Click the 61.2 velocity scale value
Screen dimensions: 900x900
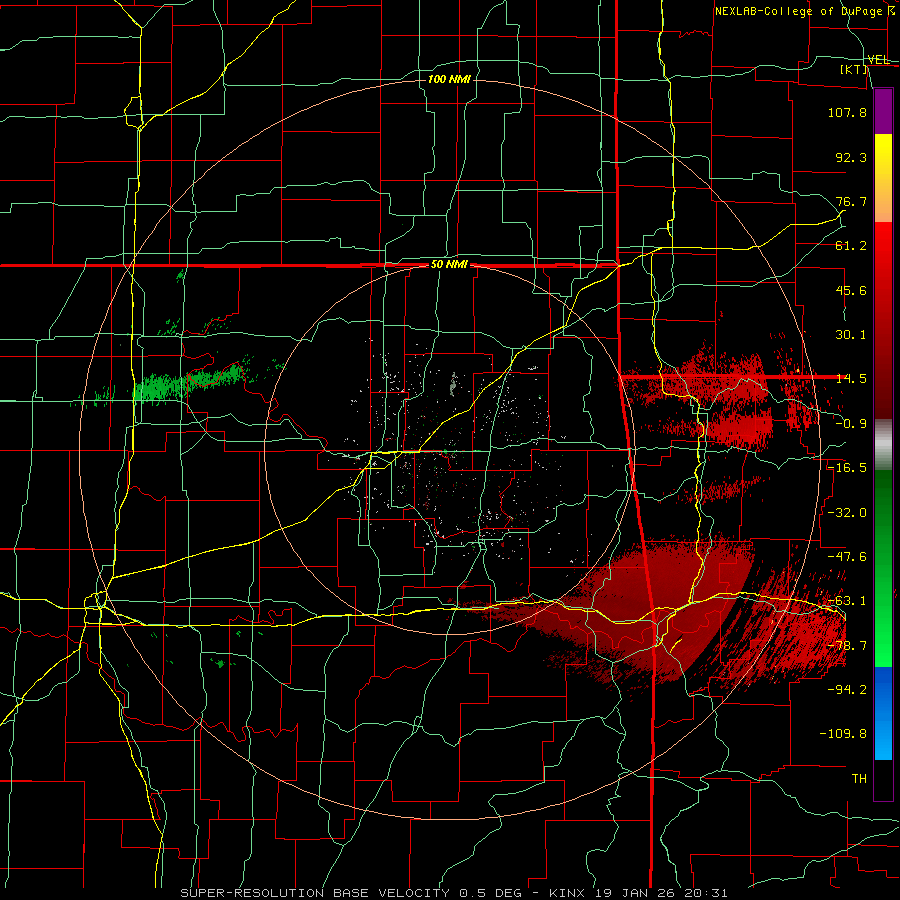tap(851, 246)
